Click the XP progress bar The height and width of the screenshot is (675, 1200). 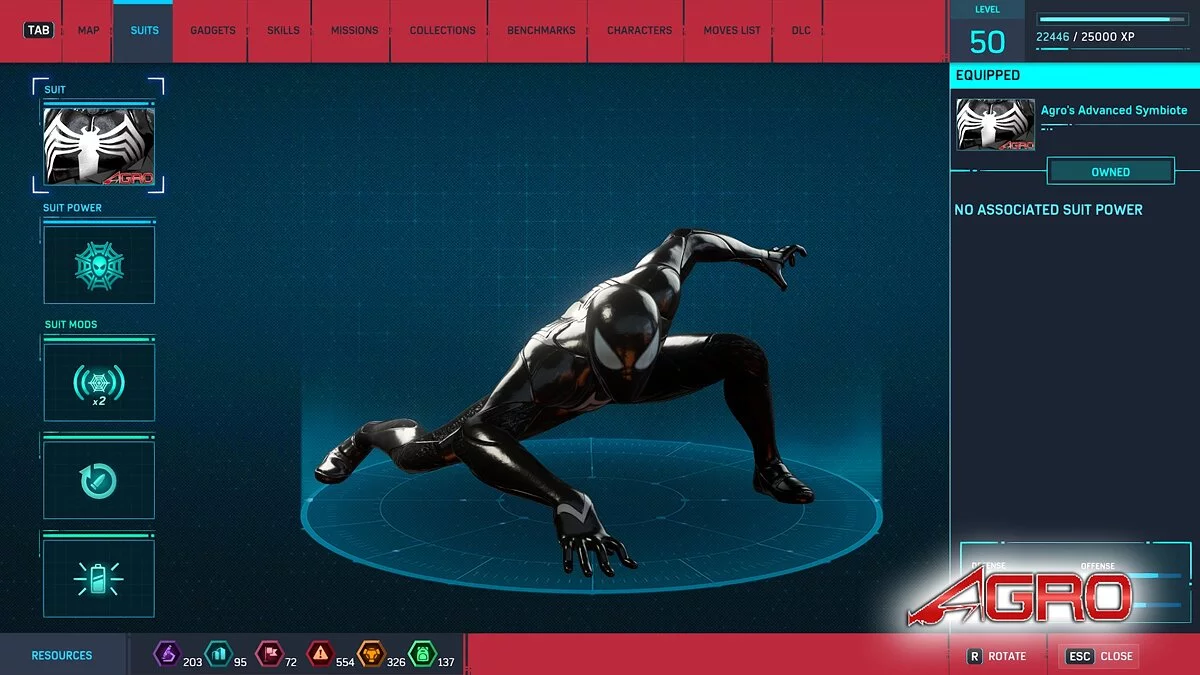(1112, 19)
